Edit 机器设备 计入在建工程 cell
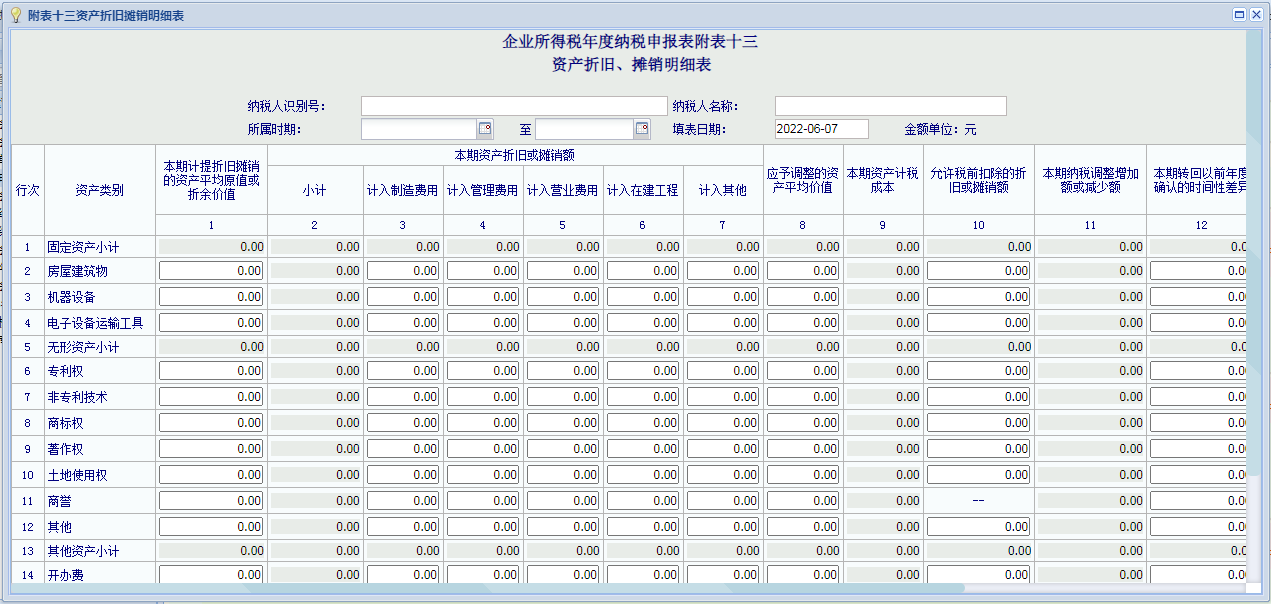 click(643, 297)
